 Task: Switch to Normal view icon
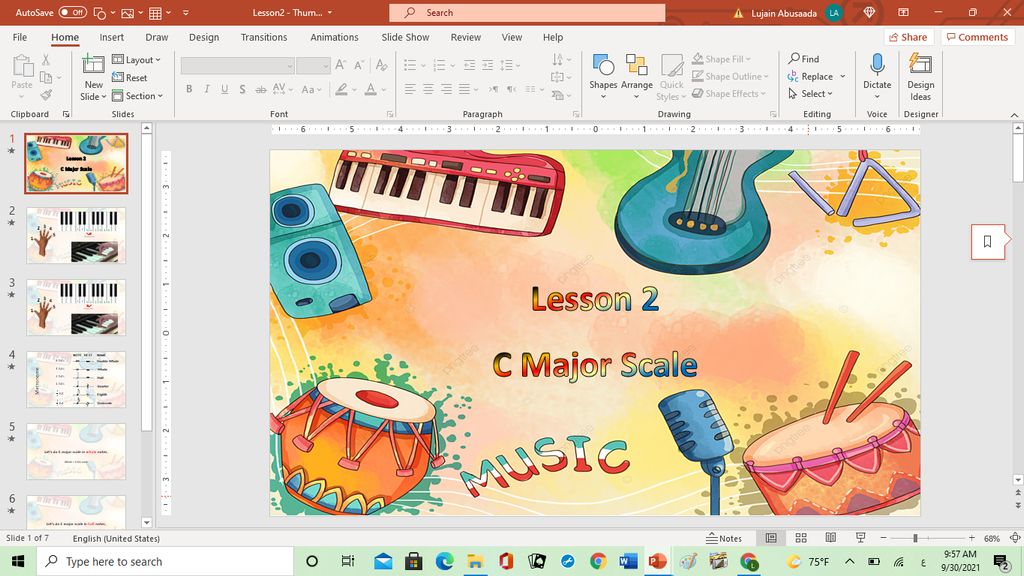pos(771,537)
